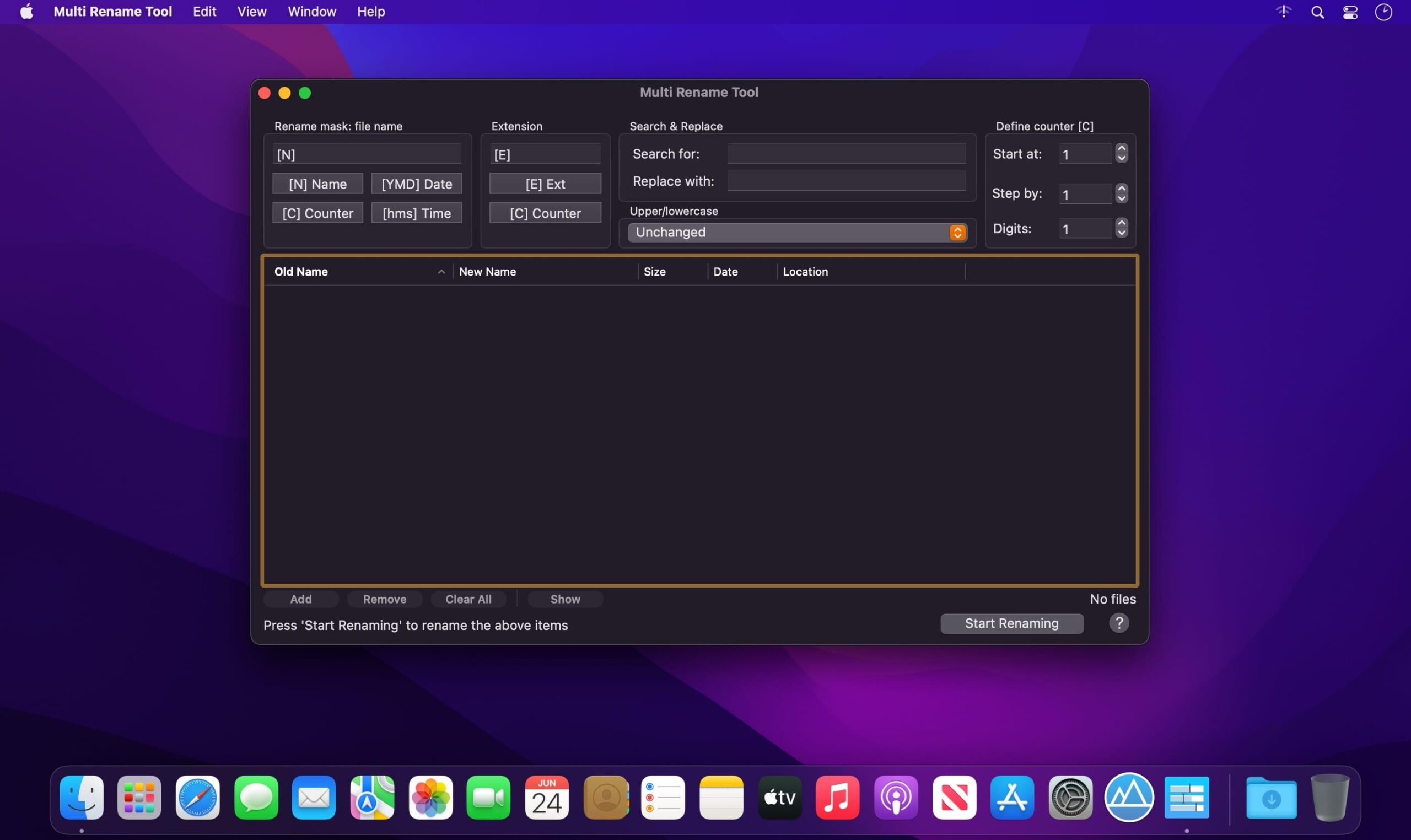Screen dimensions: 1411x840
Task: Increment the Digits value
Action: pyautogui.click(x=1122, y=224)
